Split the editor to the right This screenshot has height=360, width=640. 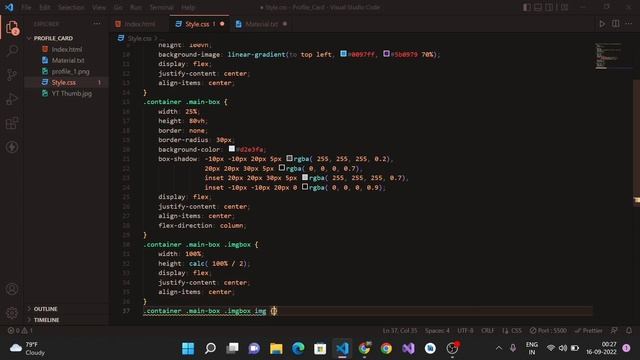(x=616, y=24)
